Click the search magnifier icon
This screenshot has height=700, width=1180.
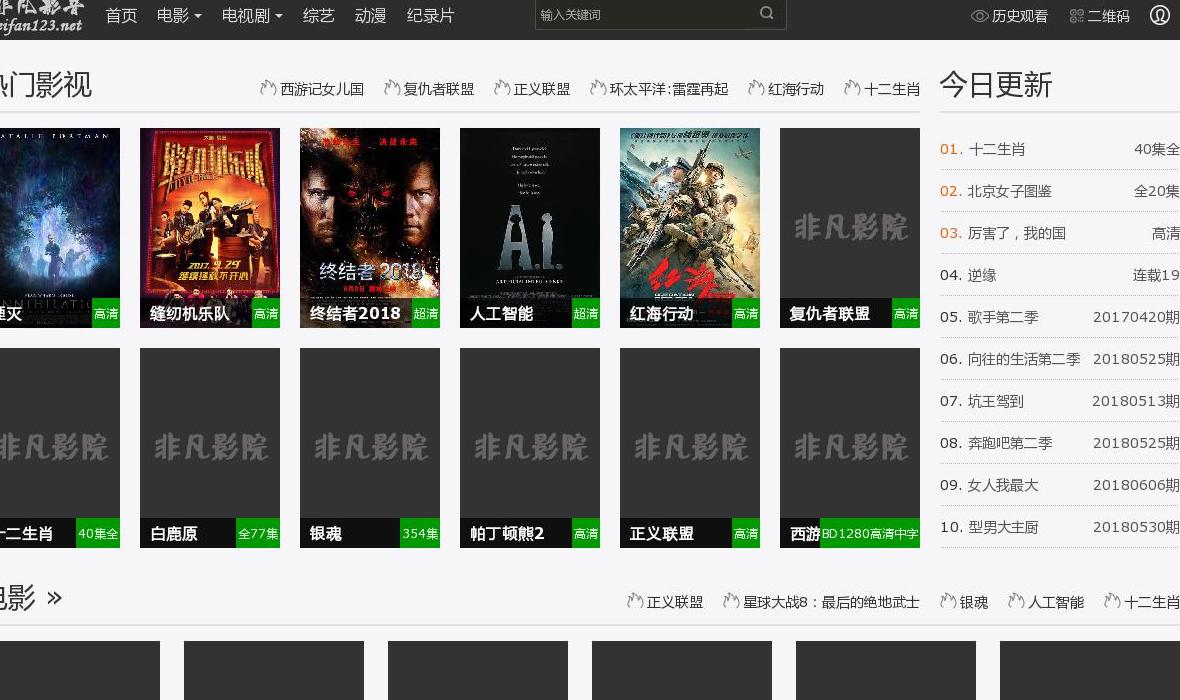(x=766, y=13)
